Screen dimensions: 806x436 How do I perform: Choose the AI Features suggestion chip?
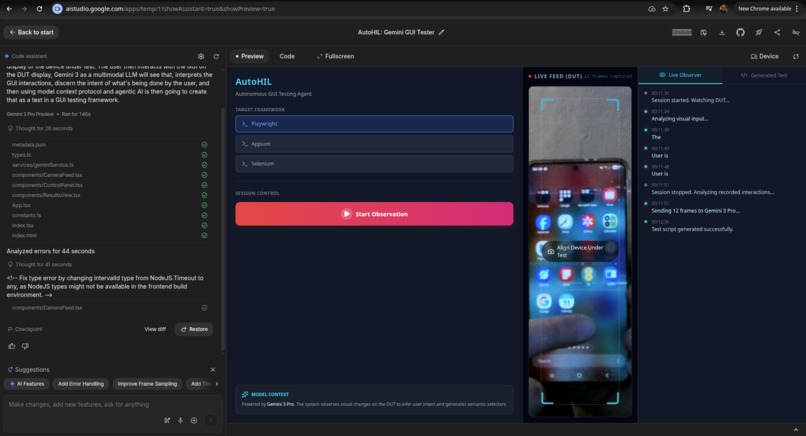27,384
